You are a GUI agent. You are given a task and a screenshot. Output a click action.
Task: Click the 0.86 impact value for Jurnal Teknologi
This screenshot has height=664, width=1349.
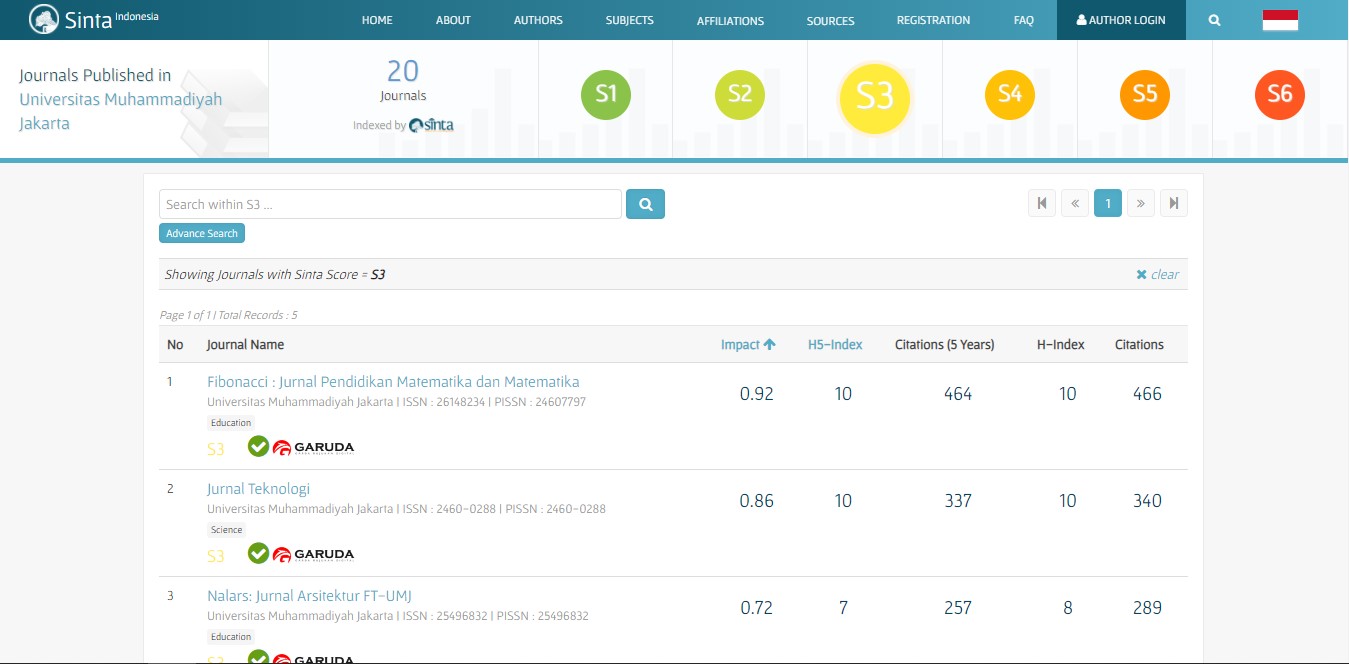click(x=757, y=501)
